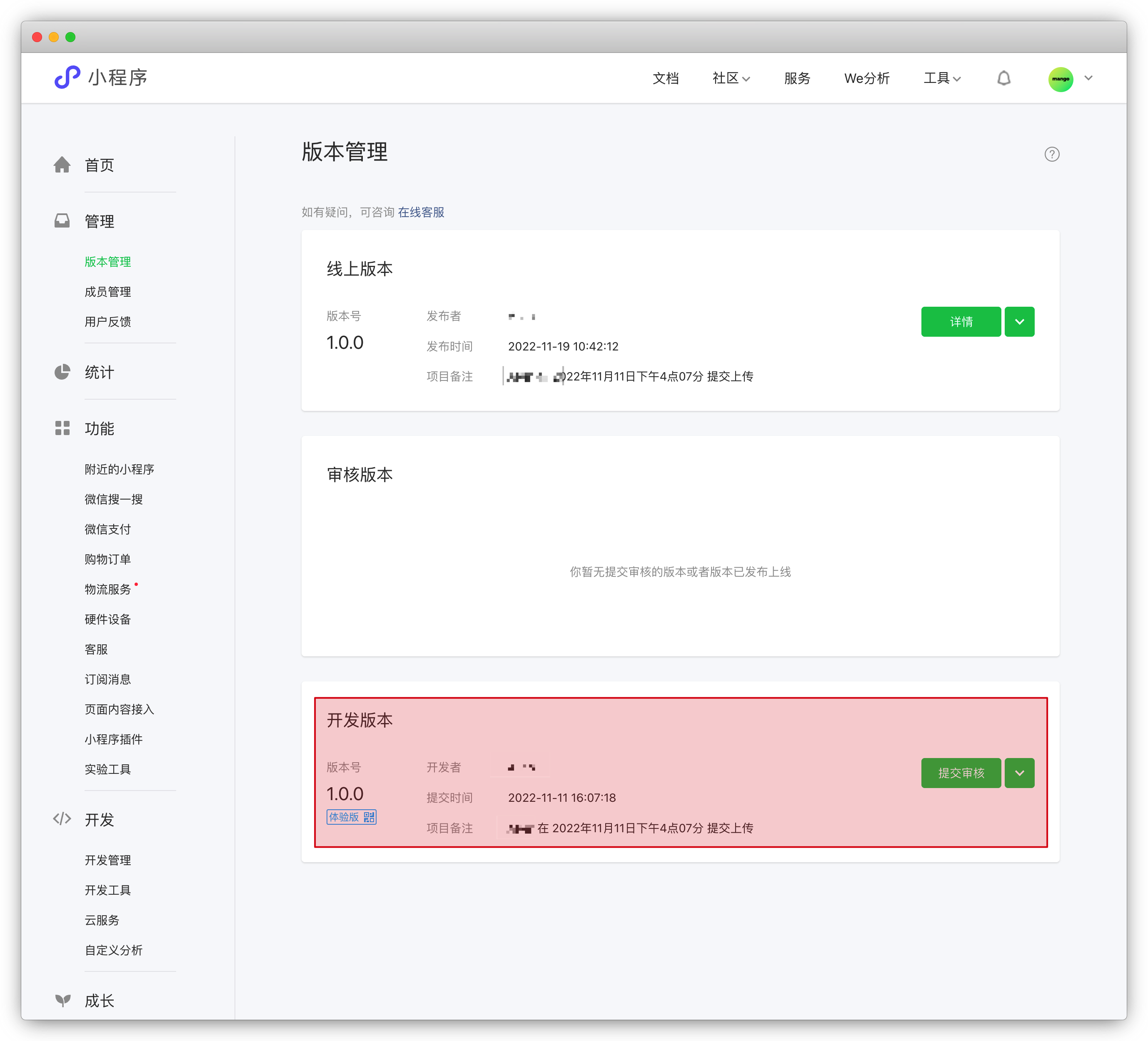This screenshot has height=1041, width=1148.
Task: Open 物流服务 in the sidebar
Action: pos(107,589)
